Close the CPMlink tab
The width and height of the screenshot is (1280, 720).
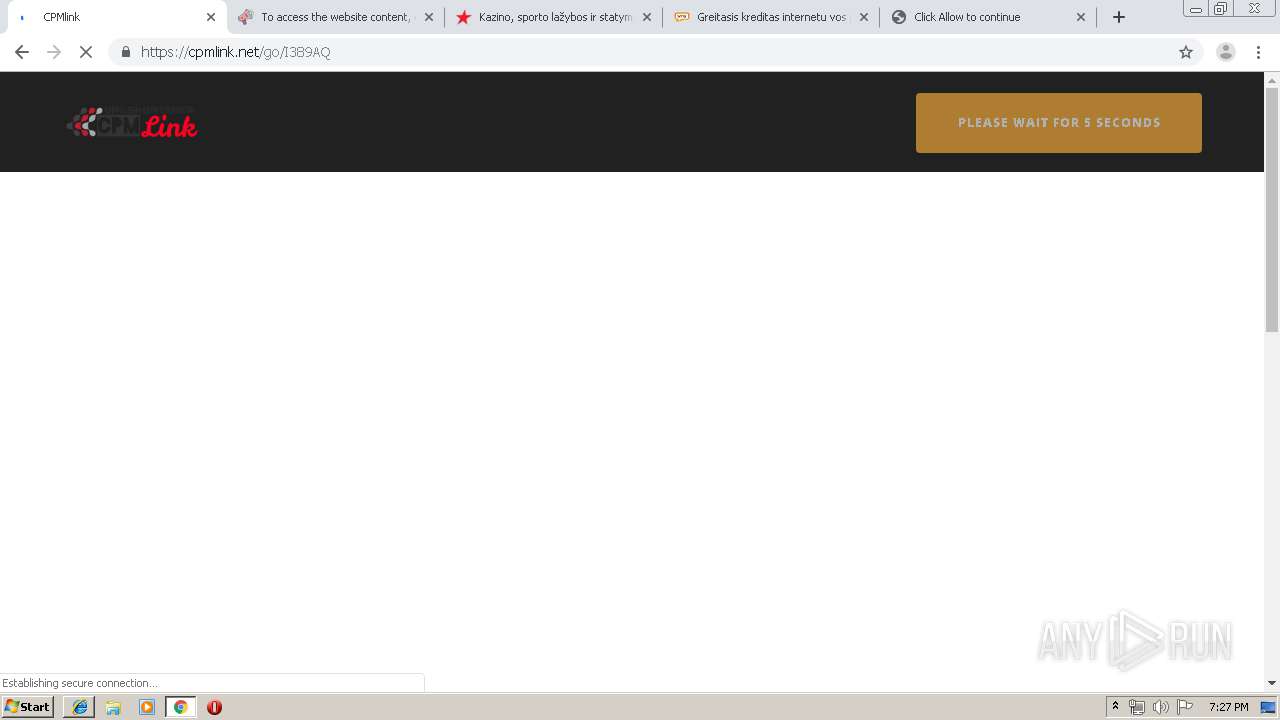click(211, 17)
